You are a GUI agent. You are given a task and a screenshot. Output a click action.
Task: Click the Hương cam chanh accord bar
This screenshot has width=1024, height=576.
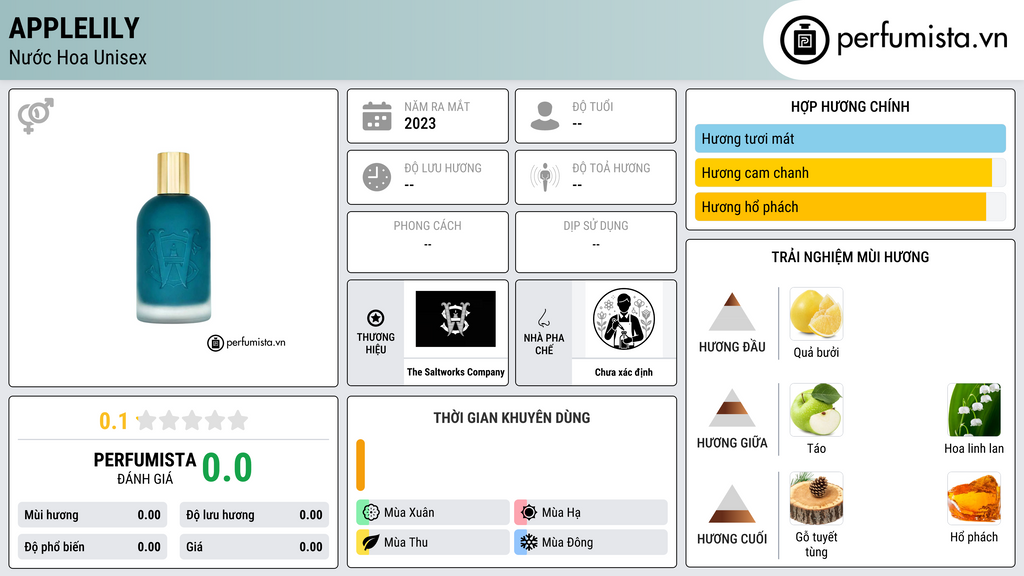[x=850, y=172]
